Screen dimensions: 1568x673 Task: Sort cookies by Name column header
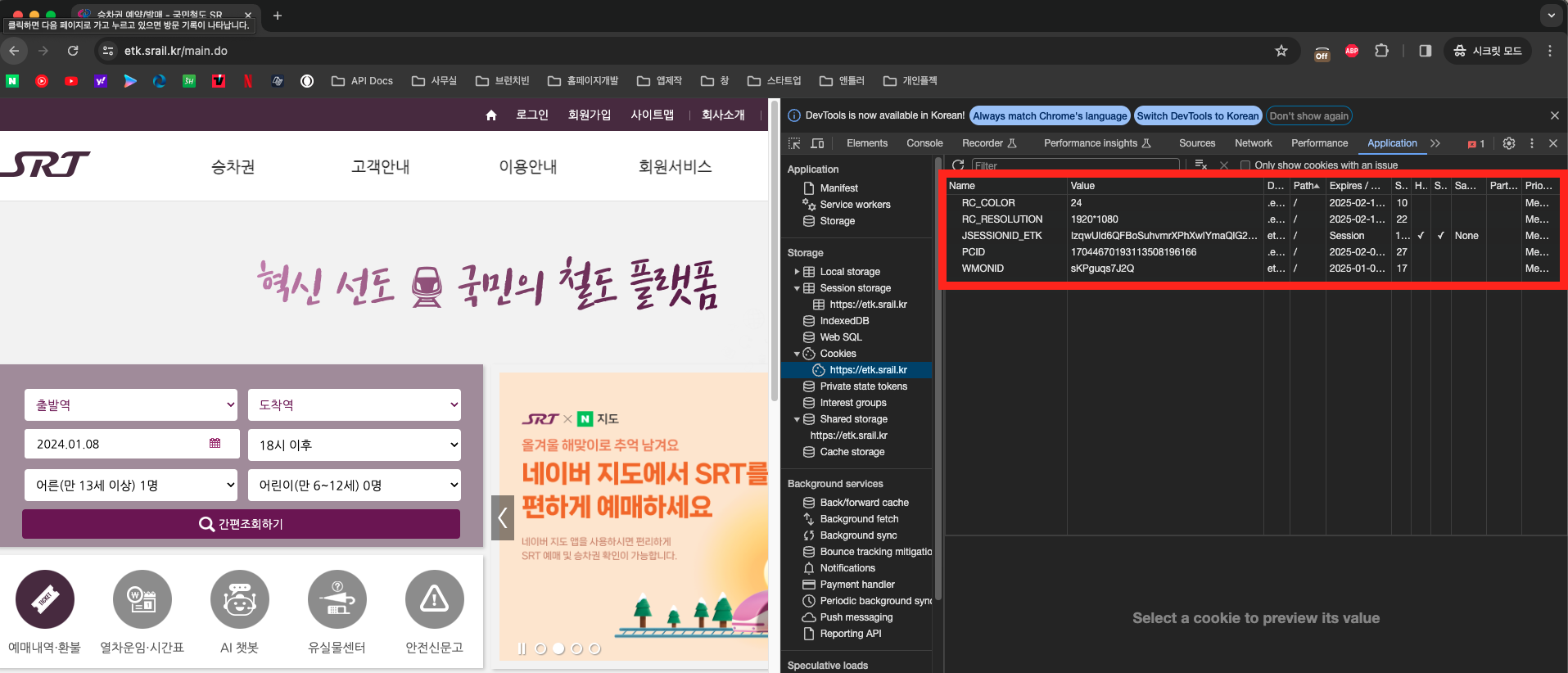(x=1006, y=186)
